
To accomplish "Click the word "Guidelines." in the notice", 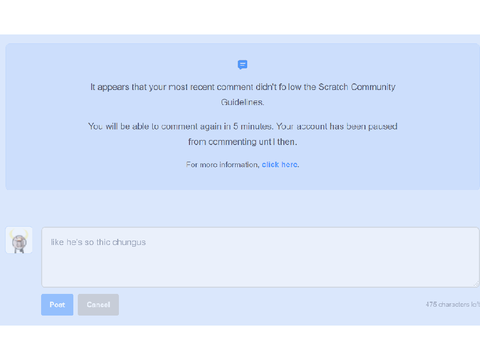I will coord(242,102).
